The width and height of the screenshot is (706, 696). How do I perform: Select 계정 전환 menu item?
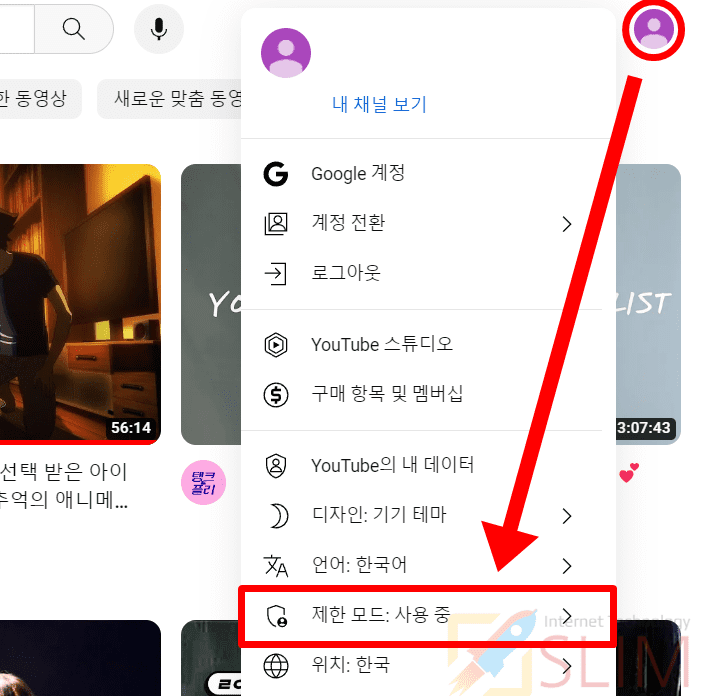(428, 224)
